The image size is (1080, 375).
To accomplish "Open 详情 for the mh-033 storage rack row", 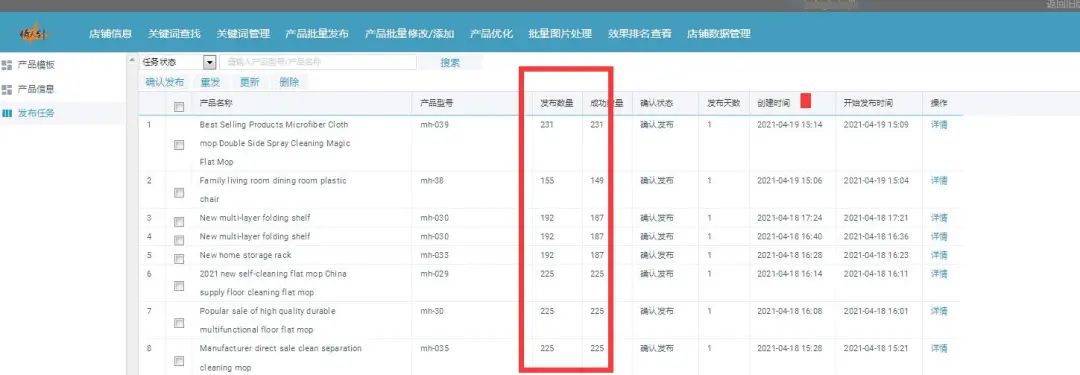I will click(x=939, y=255).
